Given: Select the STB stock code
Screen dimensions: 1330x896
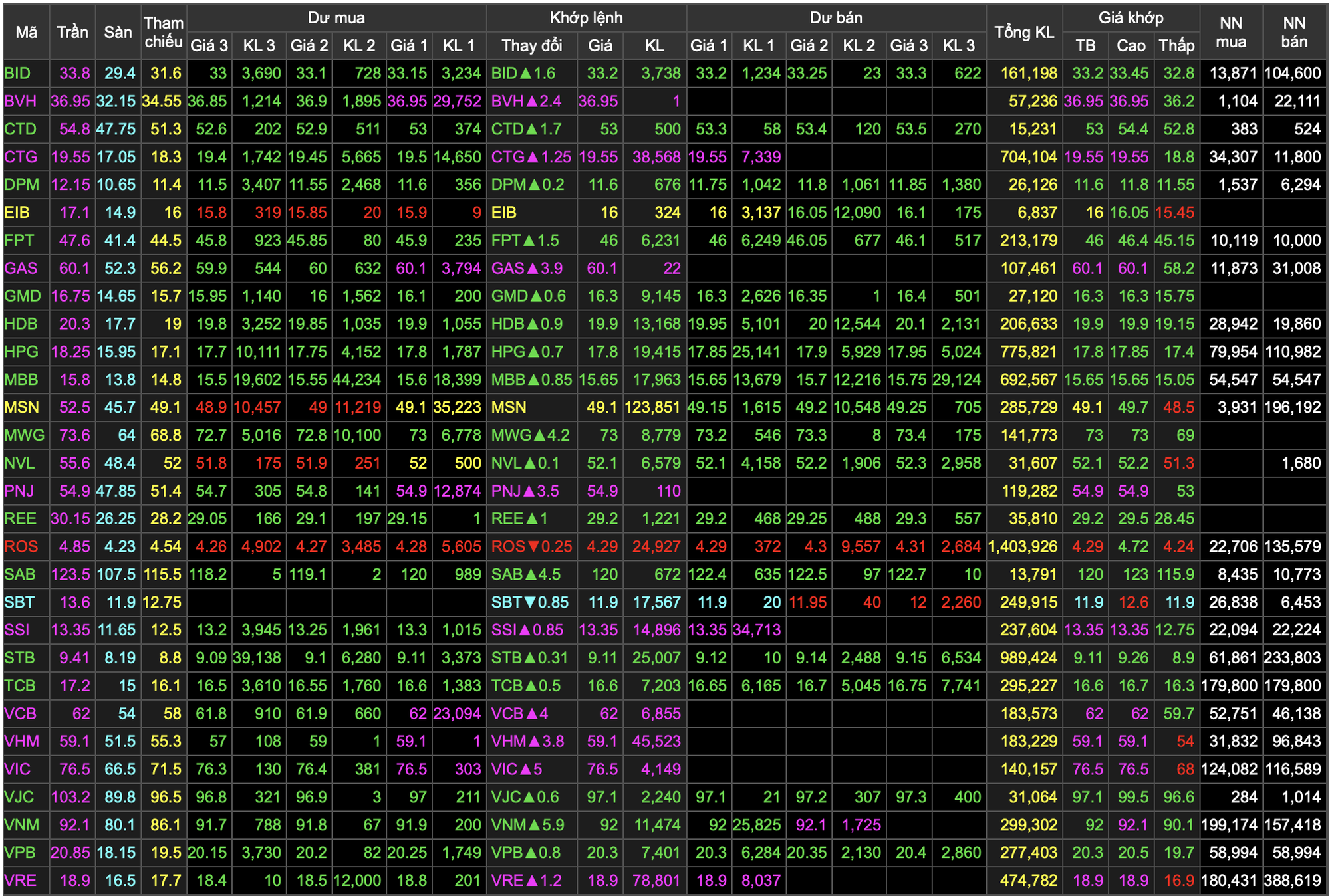Looking at the screenshot, I should [19, 657].
